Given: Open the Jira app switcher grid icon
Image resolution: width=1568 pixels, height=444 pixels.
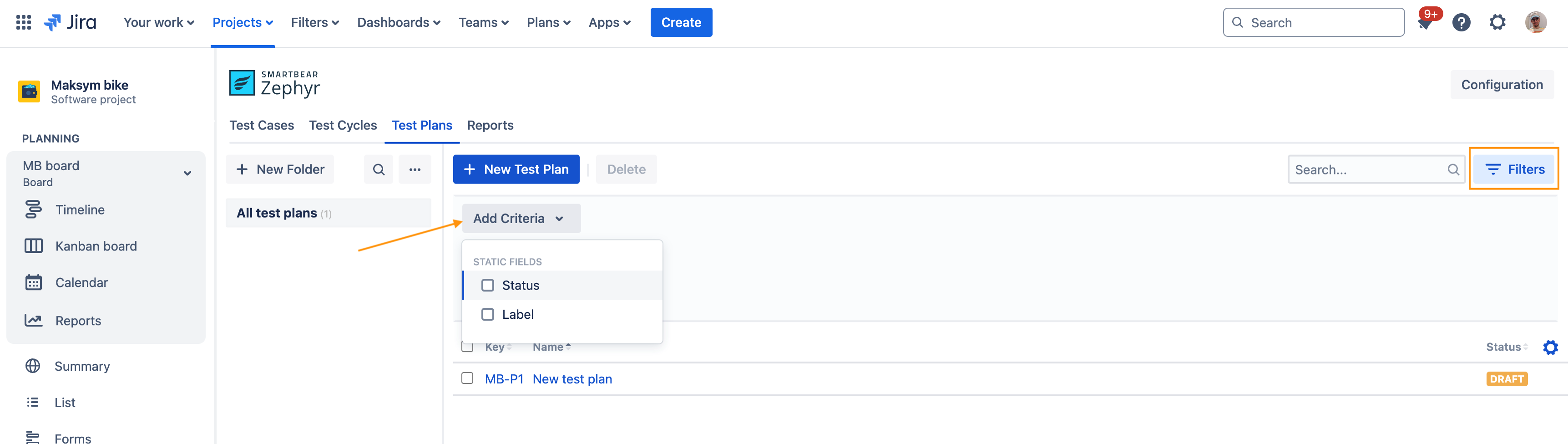Looking at the screenshot, I should (x=23, y=22).
